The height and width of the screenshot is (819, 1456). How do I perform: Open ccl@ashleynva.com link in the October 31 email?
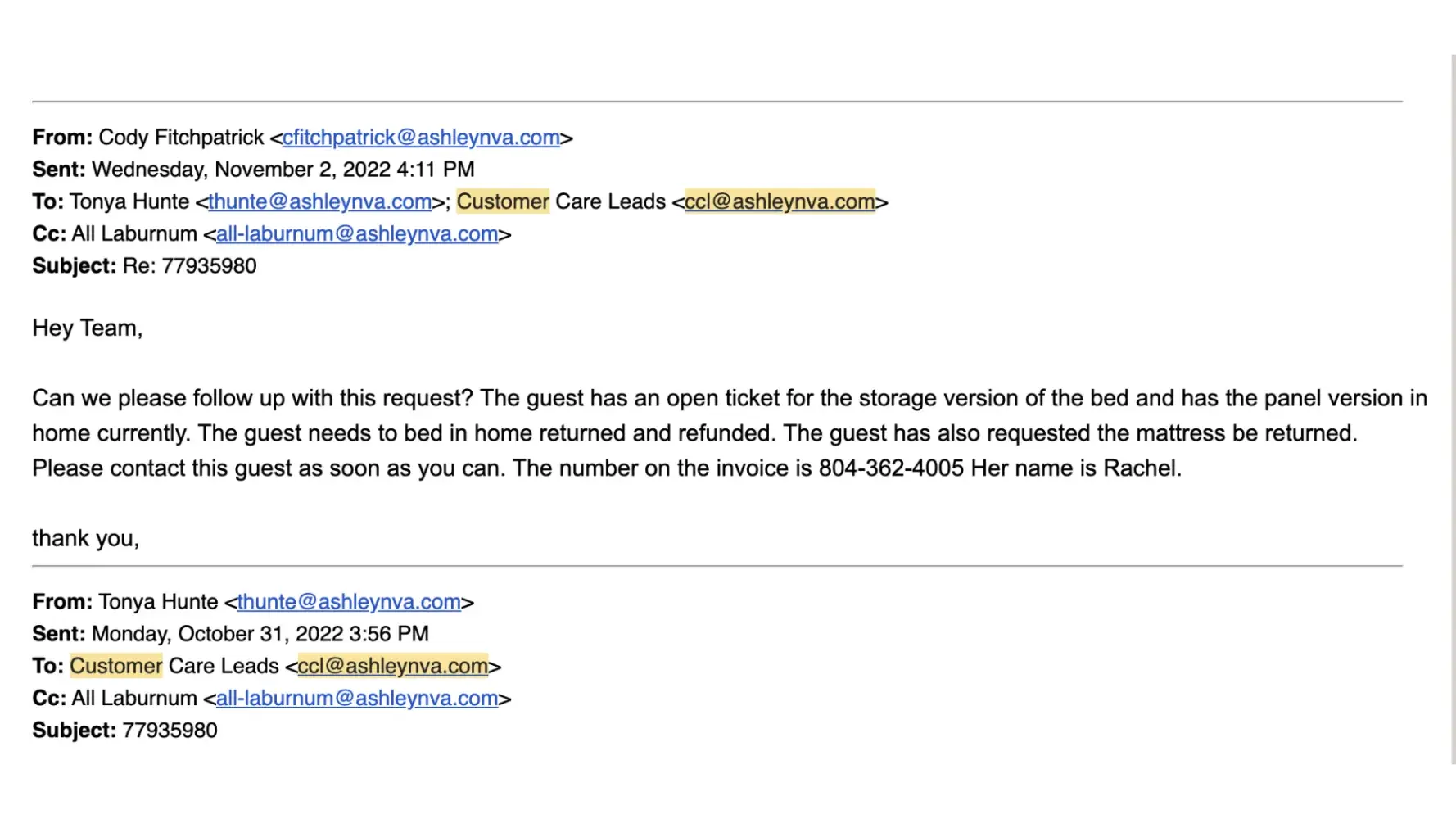coord(393,666)
